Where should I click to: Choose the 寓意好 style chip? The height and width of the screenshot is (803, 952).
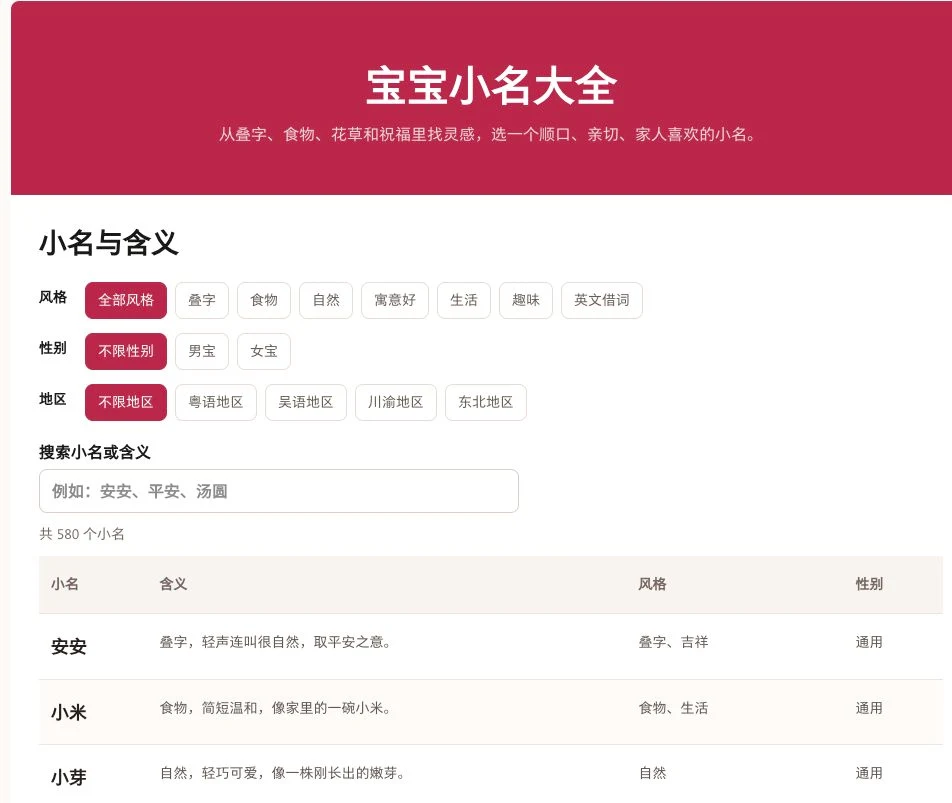point(395,300)
